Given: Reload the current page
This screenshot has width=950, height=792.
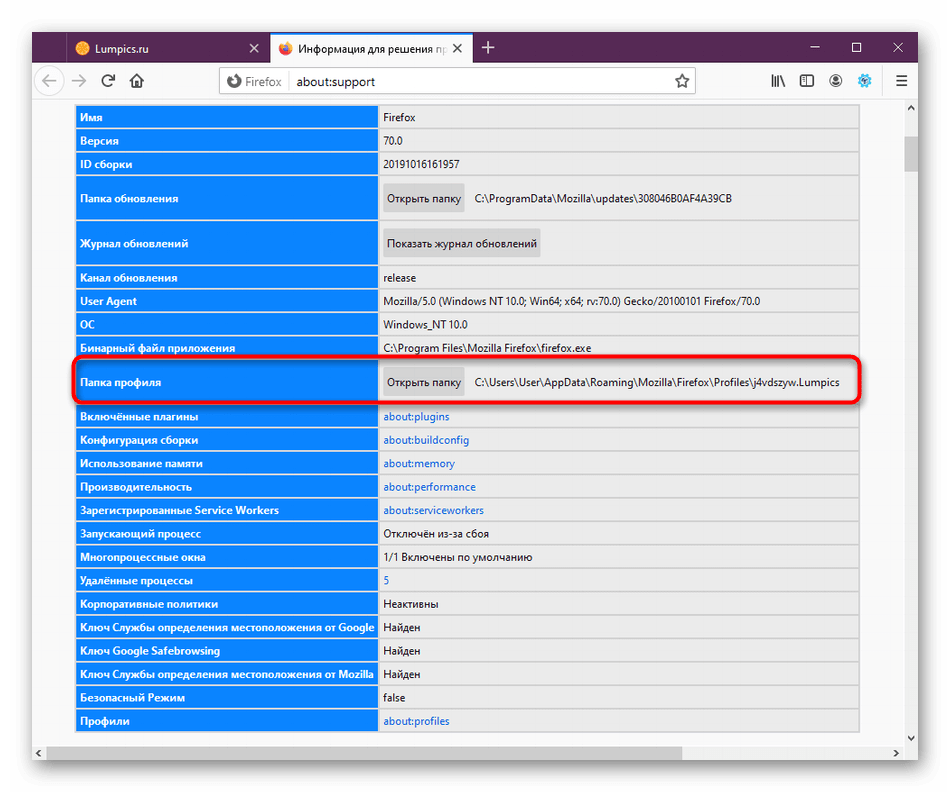Looking at the screenshot, I should 108,81.
